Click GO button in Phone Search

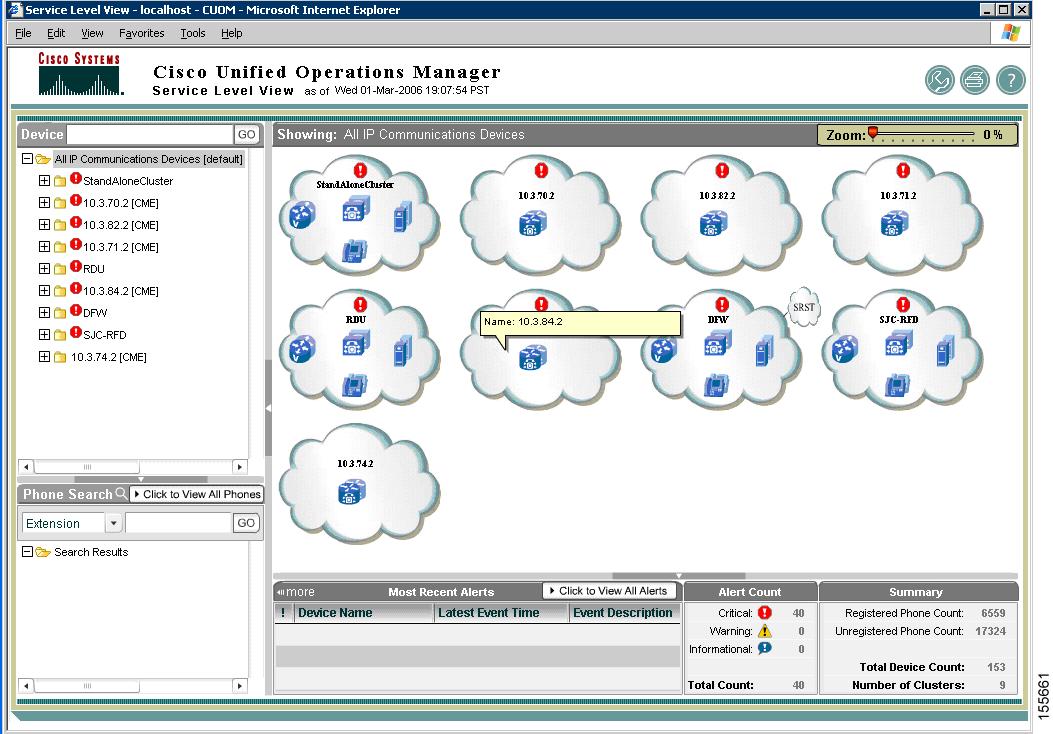click(246, 523)
